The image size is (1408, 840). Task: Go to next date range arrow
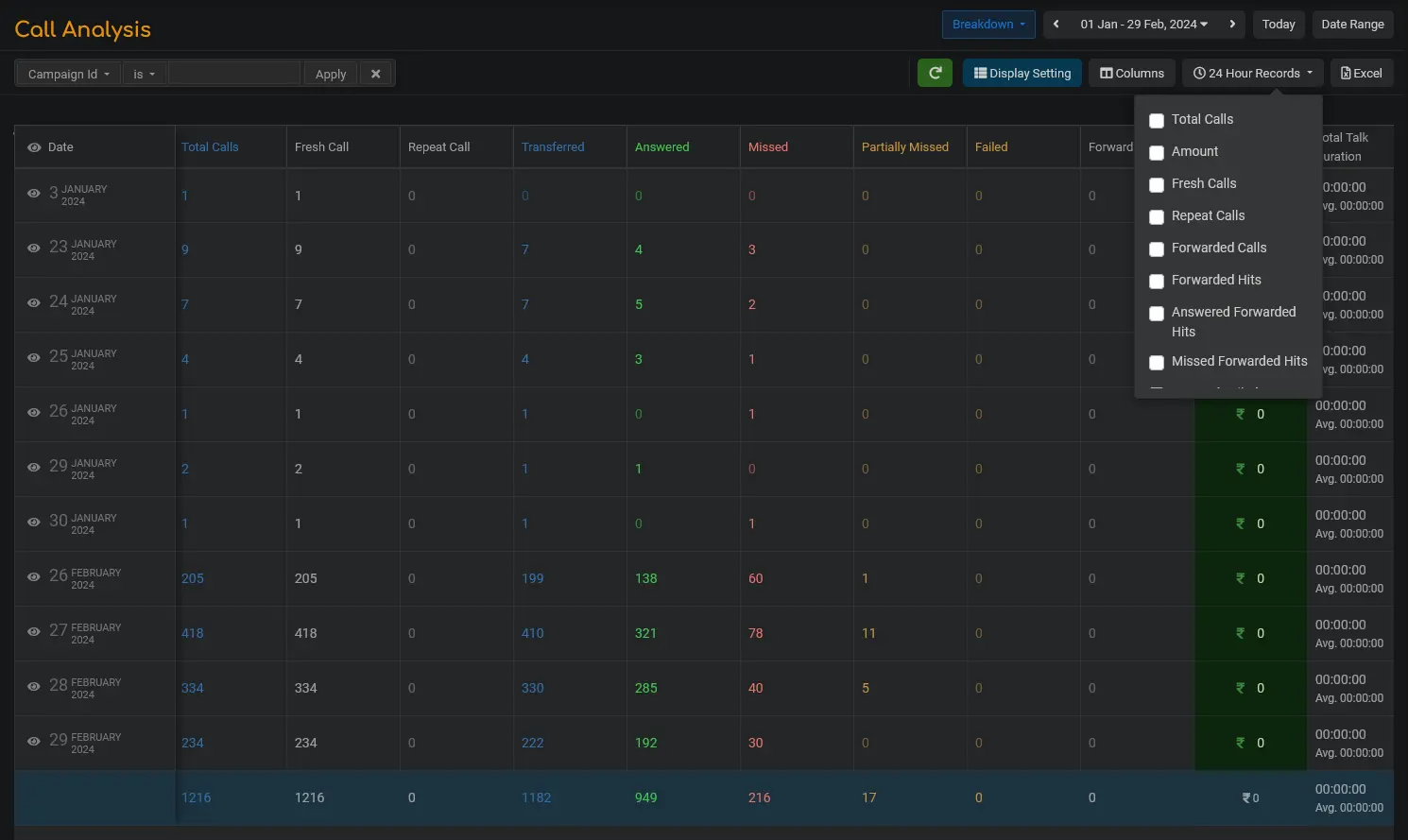1232,25
